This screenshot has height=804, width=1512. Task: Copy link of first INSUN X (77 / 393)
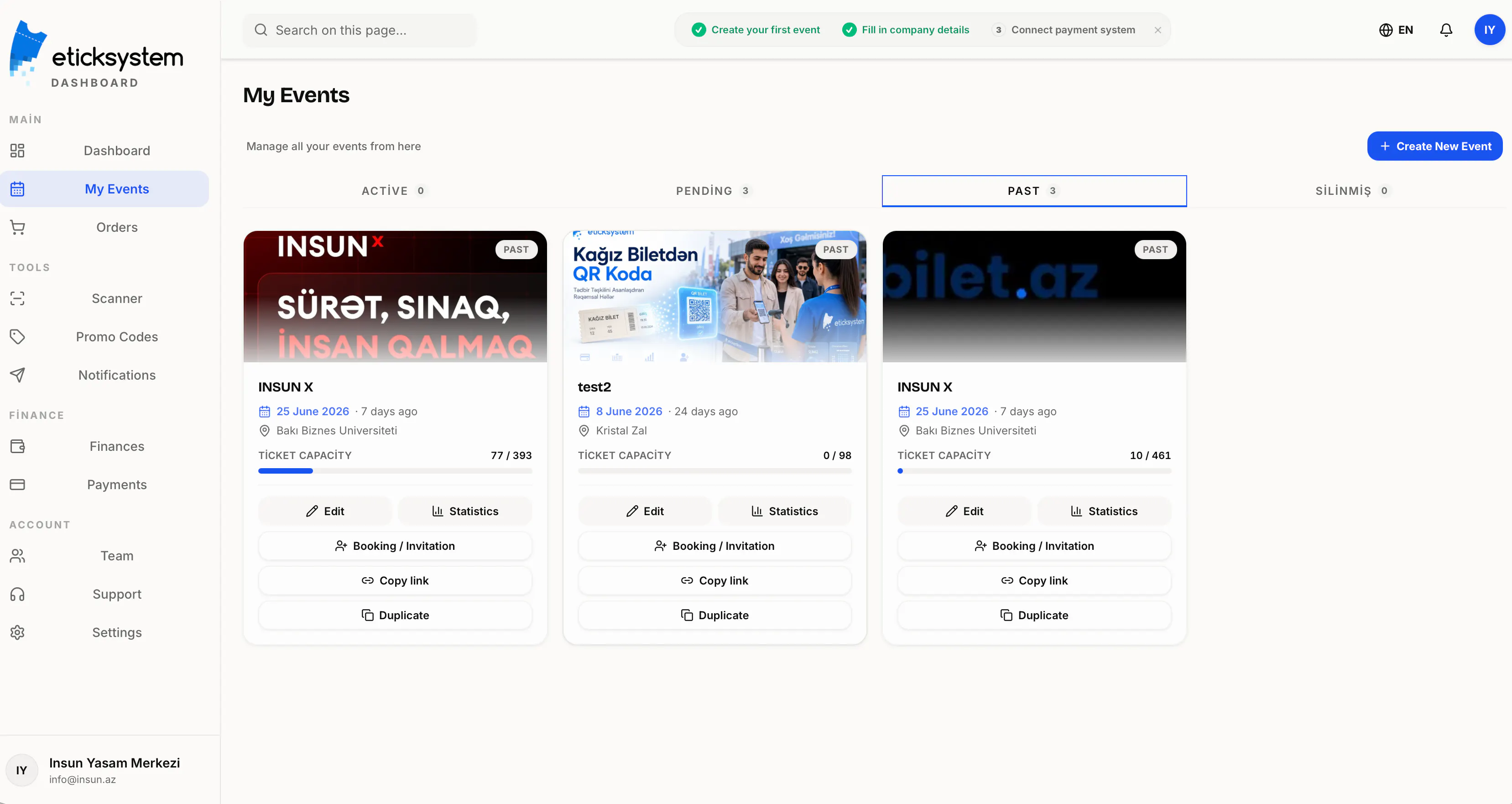tap(395, 580)
